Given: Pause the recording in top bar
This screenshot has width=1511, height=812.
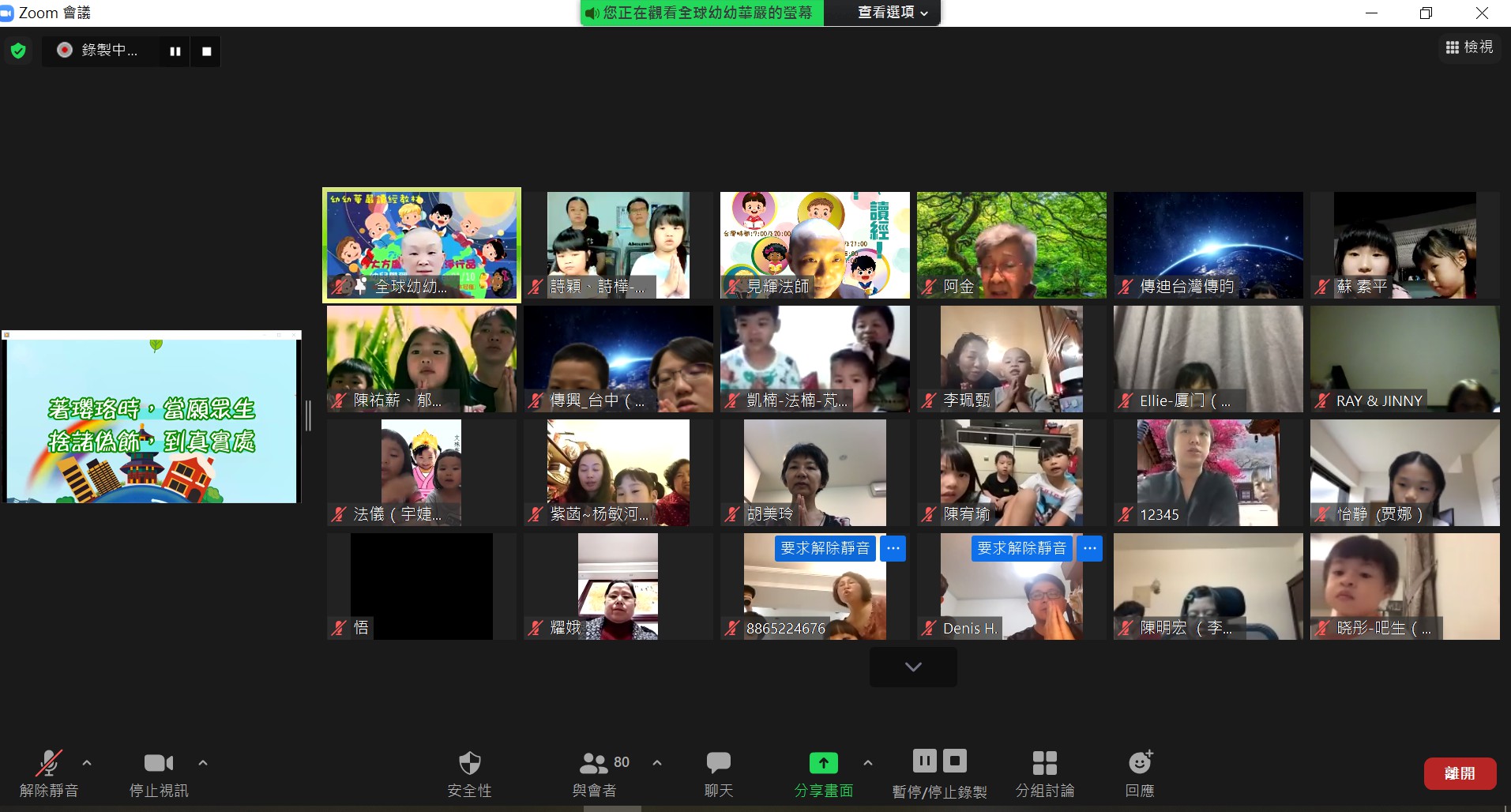Looking at the screenshot, I should pyautogui.click(x=175, y=51).
